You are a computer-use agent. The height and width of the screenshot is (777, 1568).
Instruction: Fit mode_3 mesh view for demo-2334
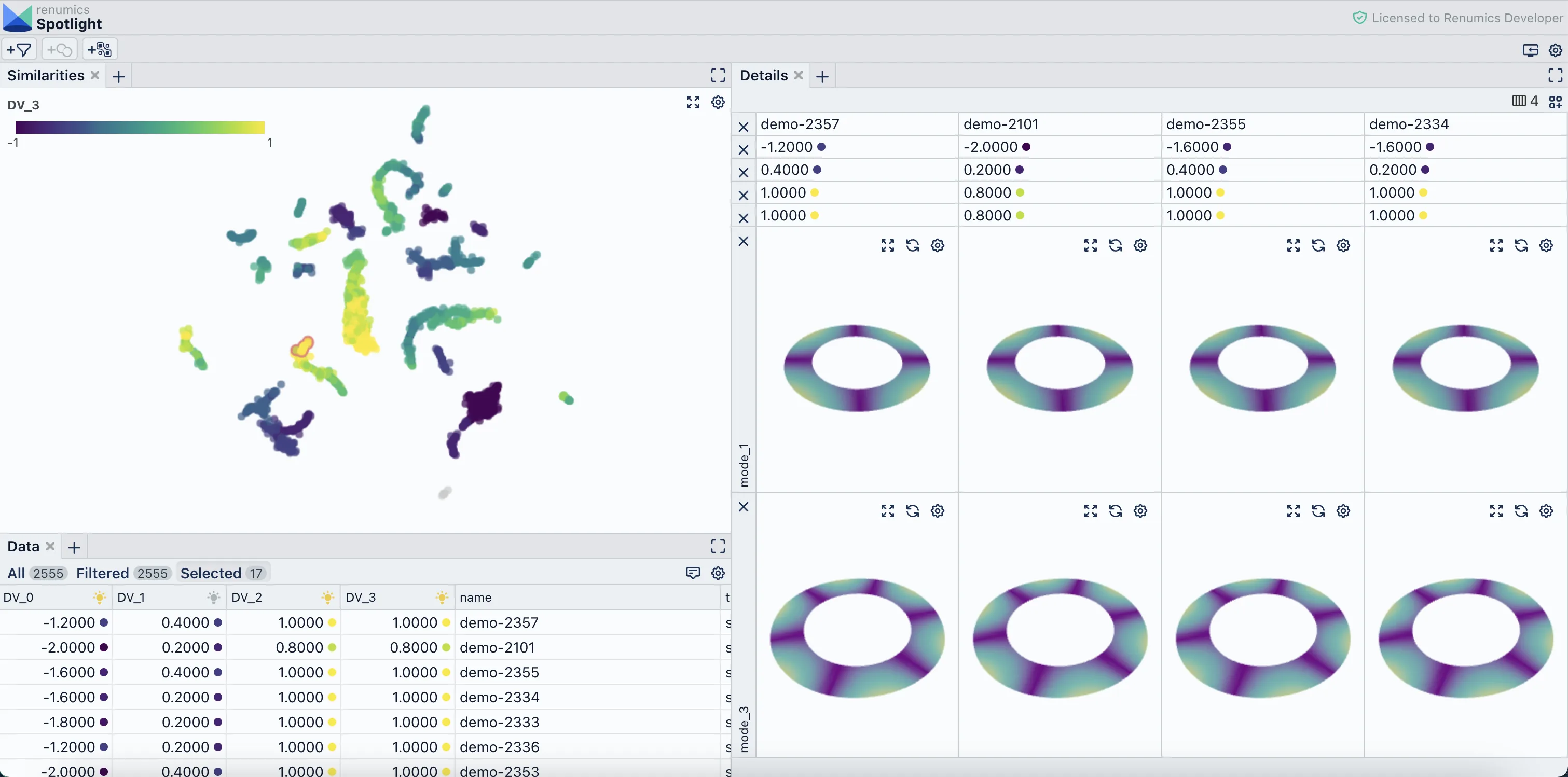coord(1496,511)
